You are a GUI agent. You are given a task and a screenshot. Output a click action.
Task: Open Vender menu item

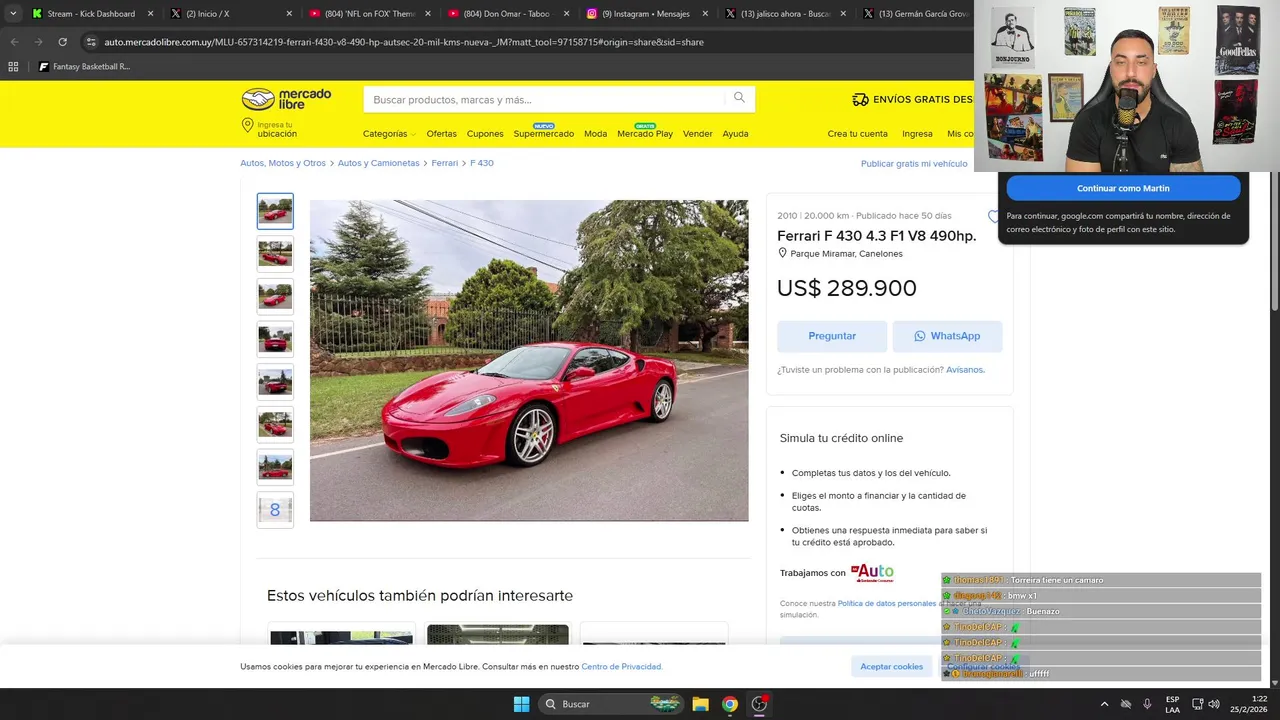698,134
